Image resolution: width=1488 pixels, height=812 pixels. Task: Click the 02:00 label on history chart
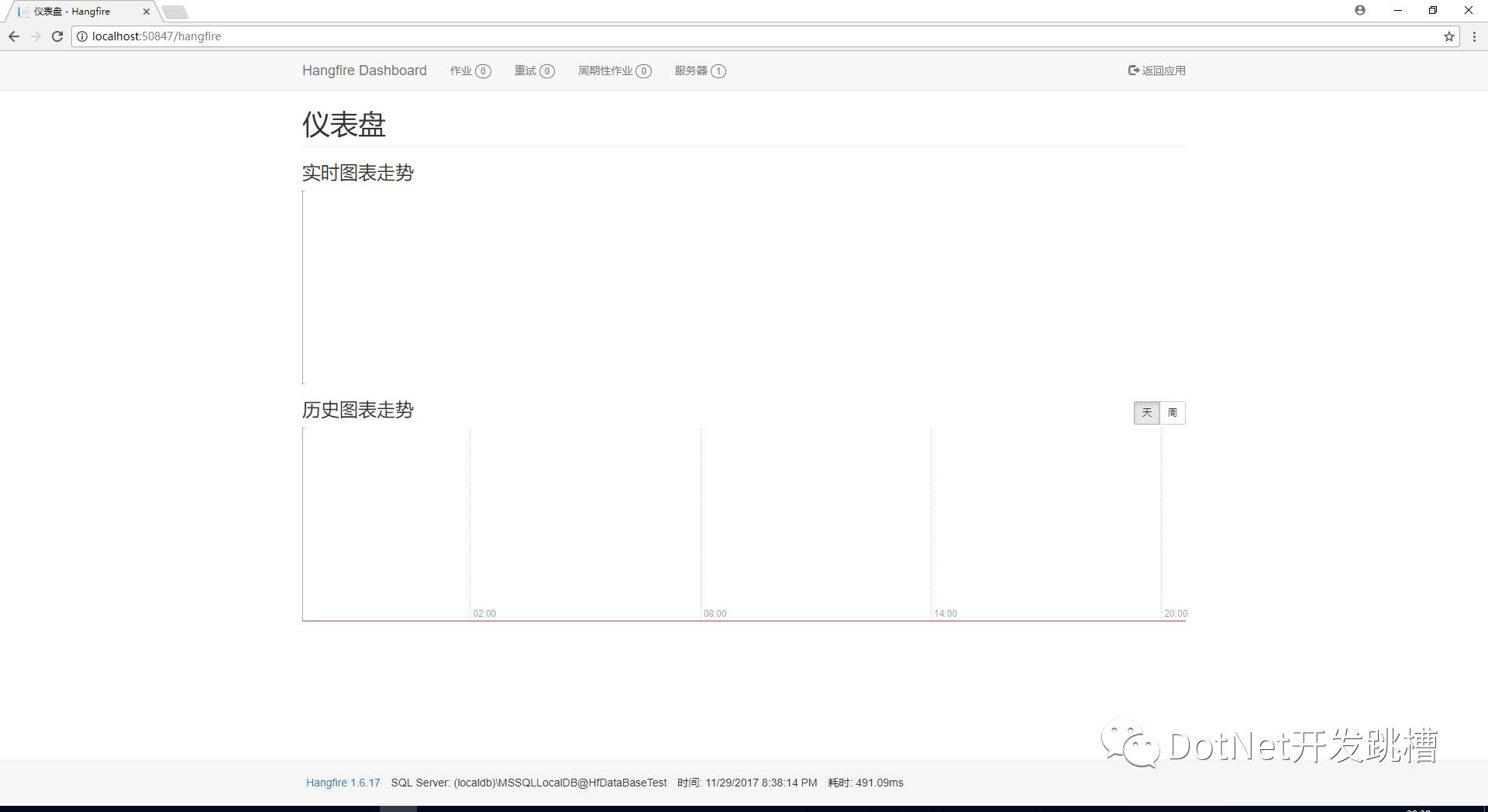coord(484,614)
